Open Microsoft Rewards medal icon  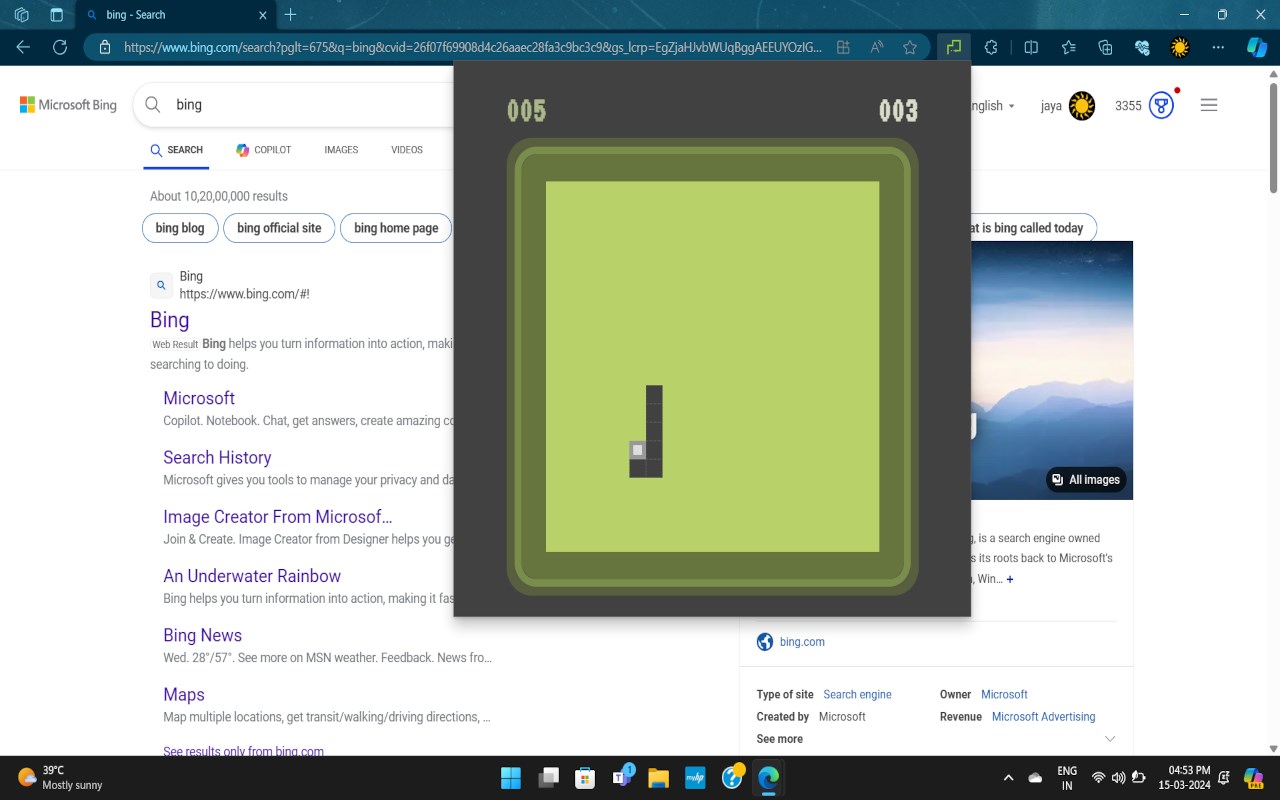coord(1161,105)
